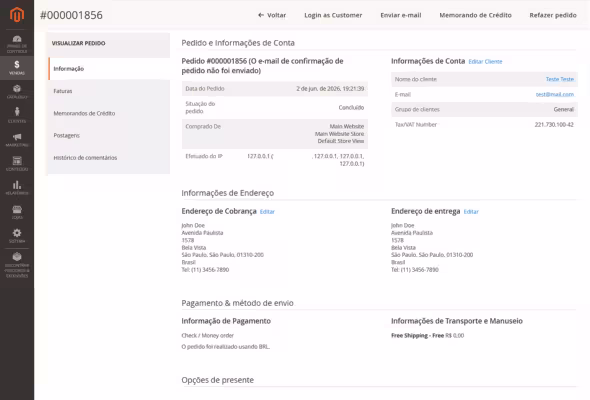Viewport: 590px width, 400px height.
Task: Click Login as Customer button
Action: tap(333, 15)
